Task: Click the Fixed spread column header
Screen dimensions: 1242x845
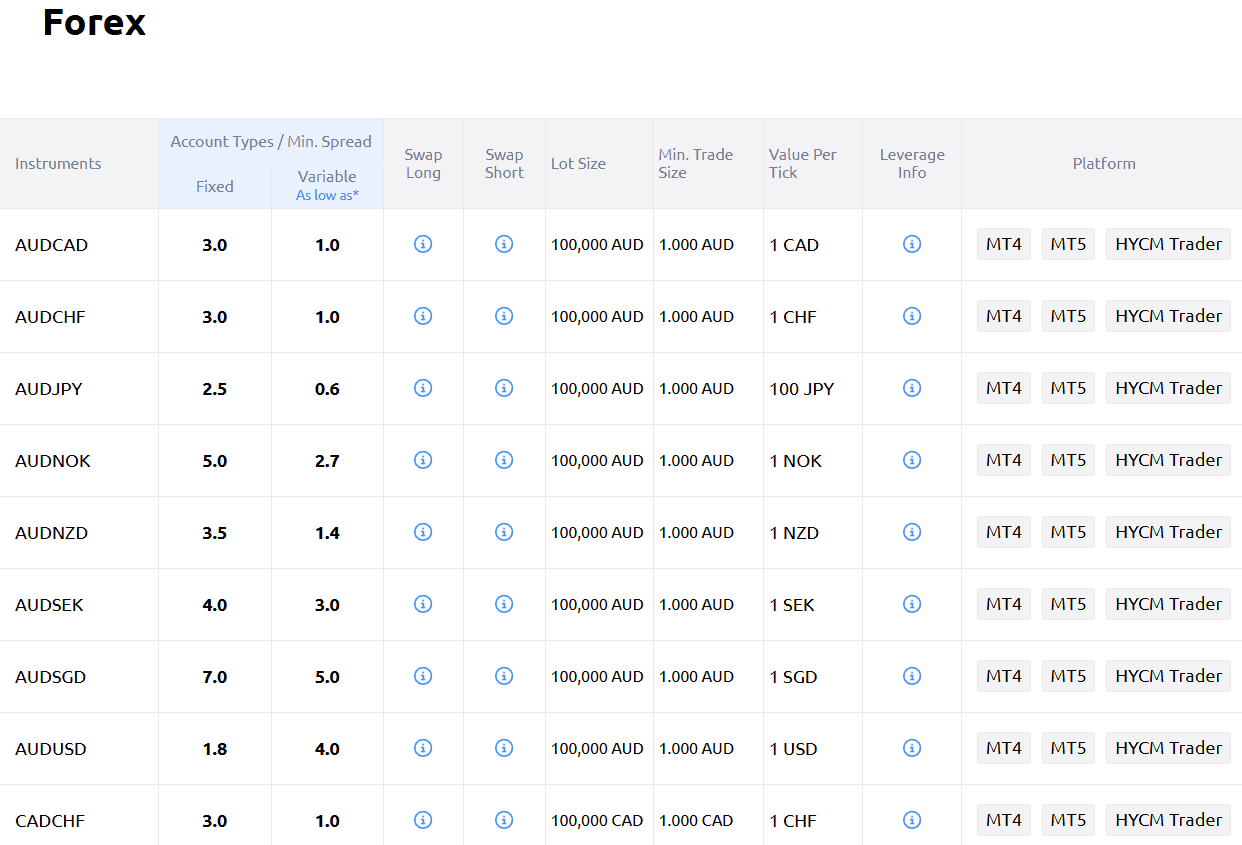Action: pyautogui.click(x=214, y=186)
